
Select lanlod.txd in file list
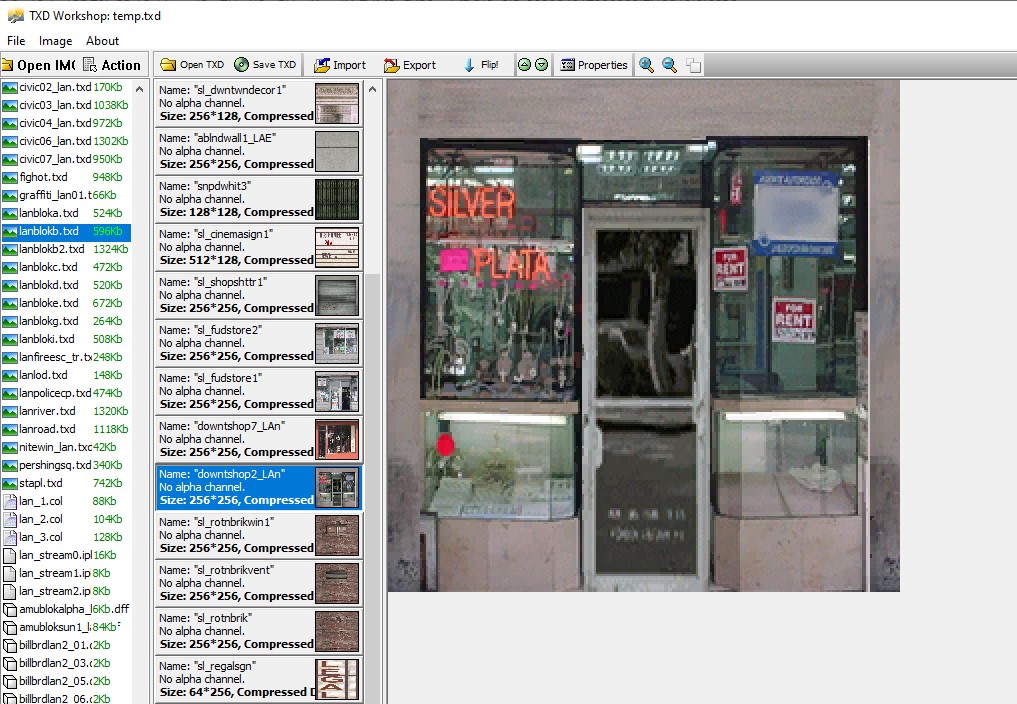[x=66, y=375]
